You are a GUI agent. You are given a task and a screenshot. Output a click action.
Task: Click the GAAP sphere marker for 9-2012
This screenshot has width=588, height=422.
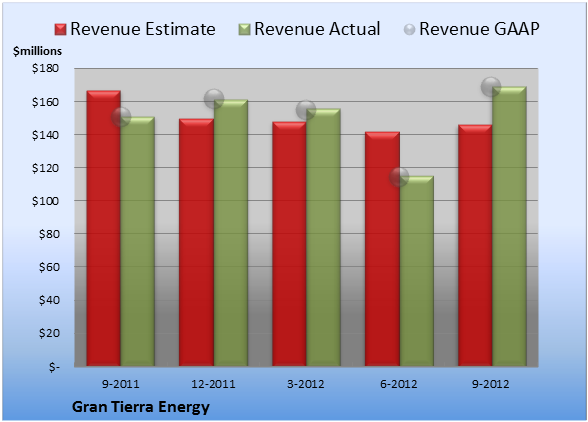pyautogui.click(x=491, y=87)
